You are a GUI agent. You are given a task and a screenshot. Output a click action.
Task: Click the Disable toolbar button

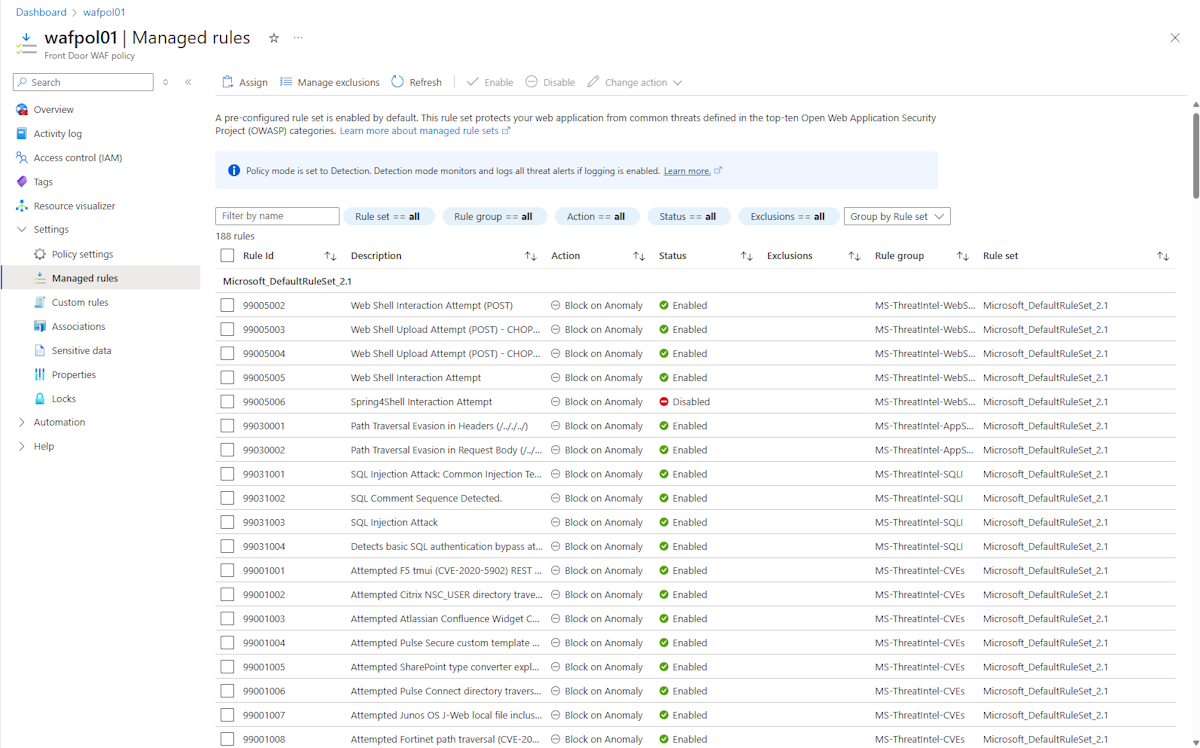point(550,82)
